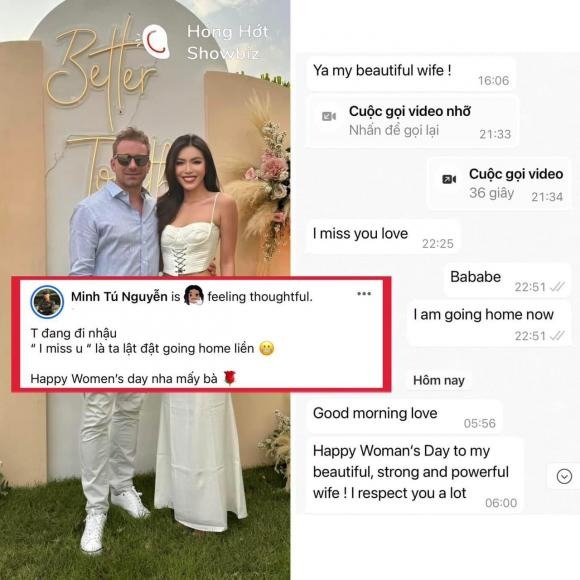Click the Minh Tú Nguyễn name link
This screenshot has width=580, height=580.
119,297
